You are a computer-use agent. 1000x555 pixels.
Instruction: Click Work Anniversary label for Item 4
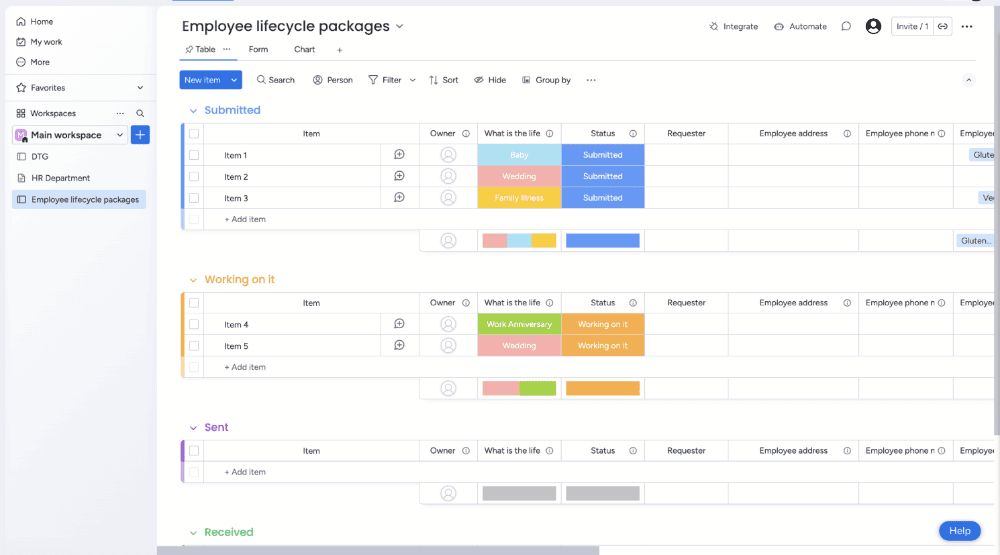pos(519,324)
